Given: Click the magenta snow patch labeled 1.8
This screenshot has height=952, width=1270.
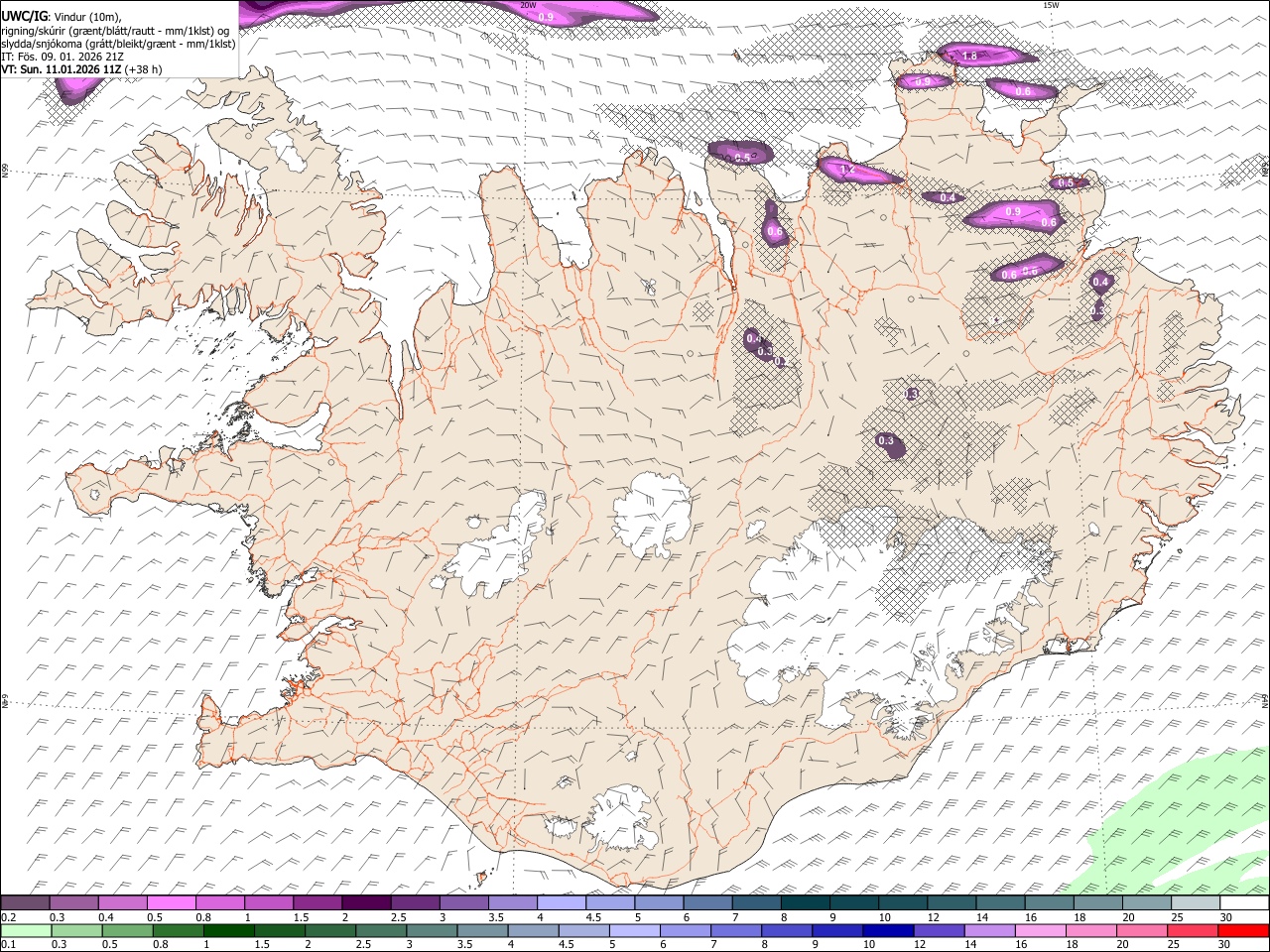Looking at the screenshot, I should coord(986,54).
